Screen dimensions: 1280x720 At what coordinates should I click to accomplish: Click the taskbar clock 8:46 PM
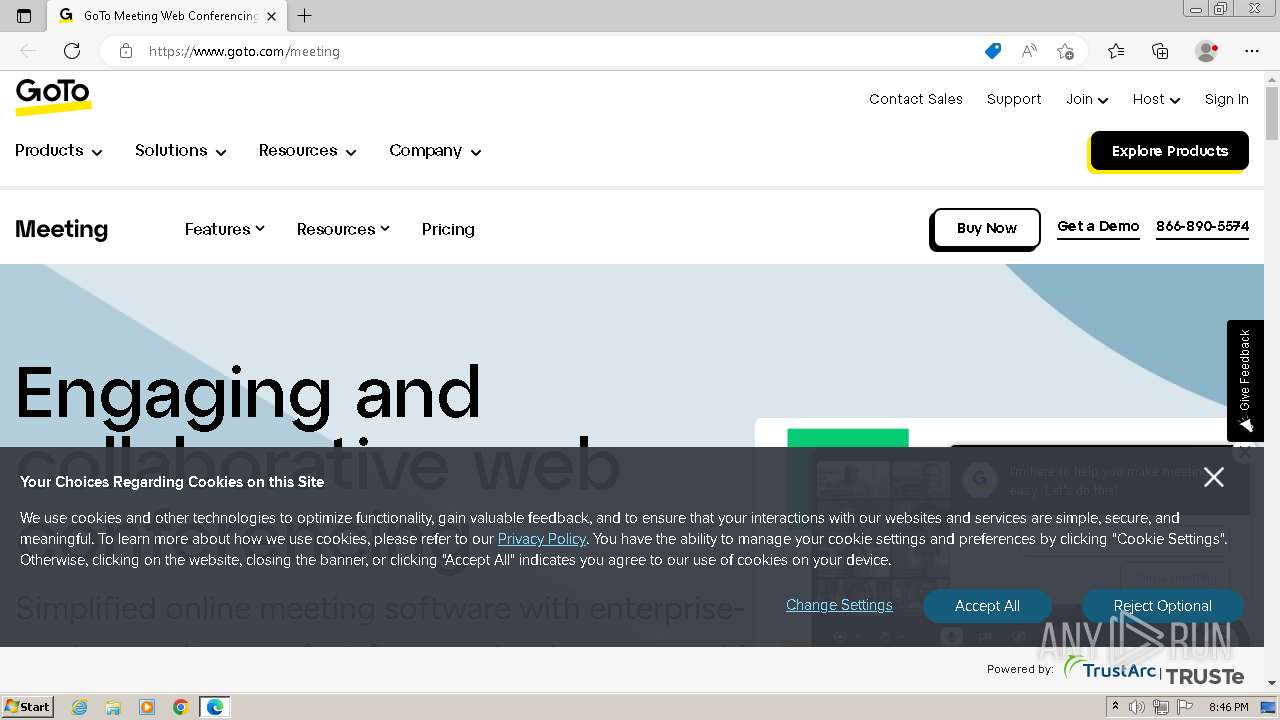pos(1228,707)
